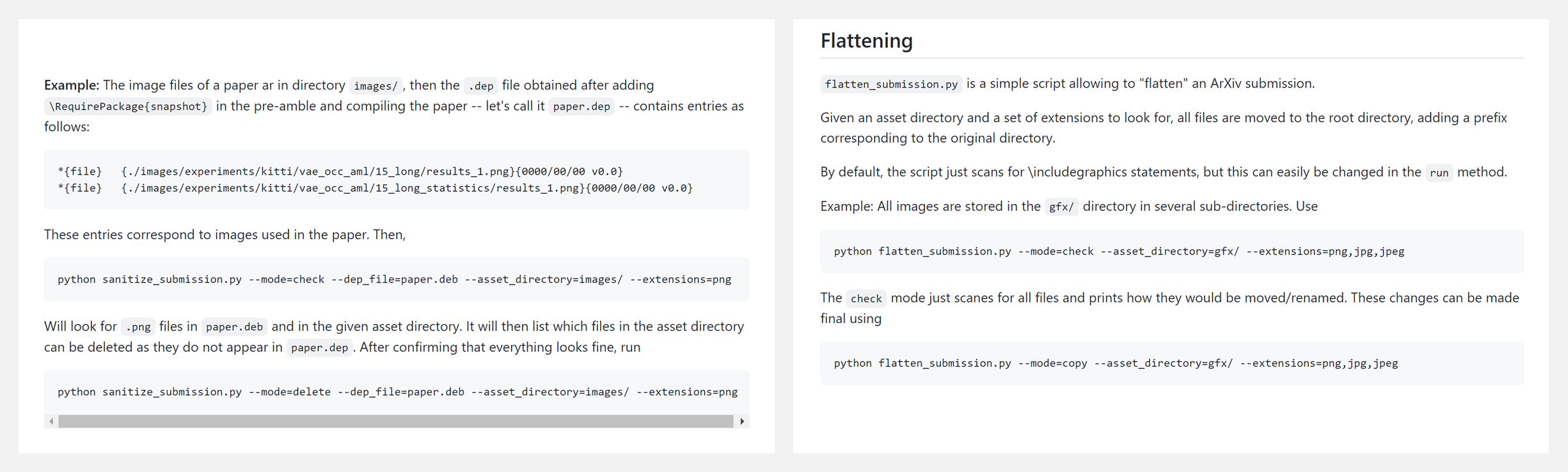
Task: Click the flatten_submission.py --mode=check command block
Action: coord(1119,251)
